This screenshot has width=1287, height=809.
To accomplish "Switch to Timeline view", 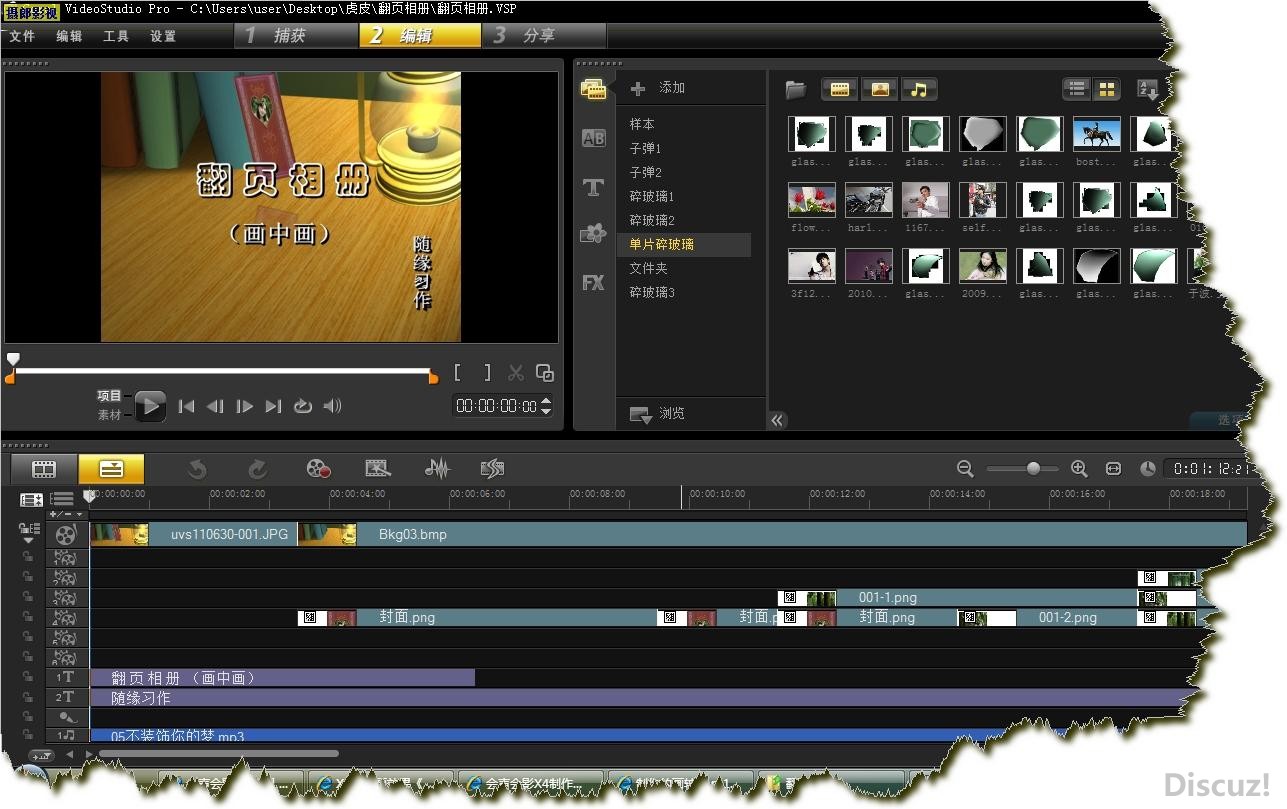I will click(111, 468).
